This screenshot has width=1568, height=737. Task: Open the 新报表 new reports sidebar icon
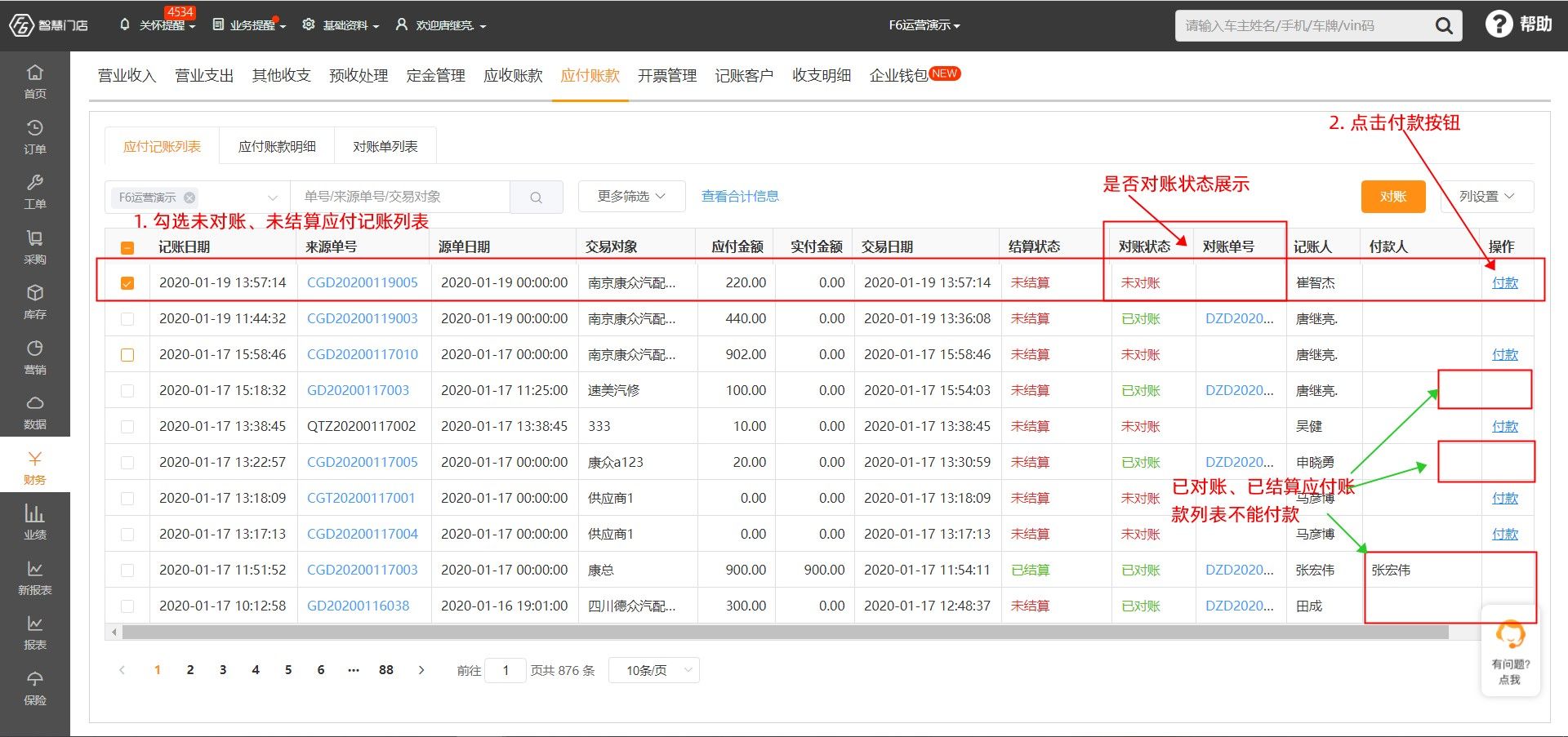35,576
